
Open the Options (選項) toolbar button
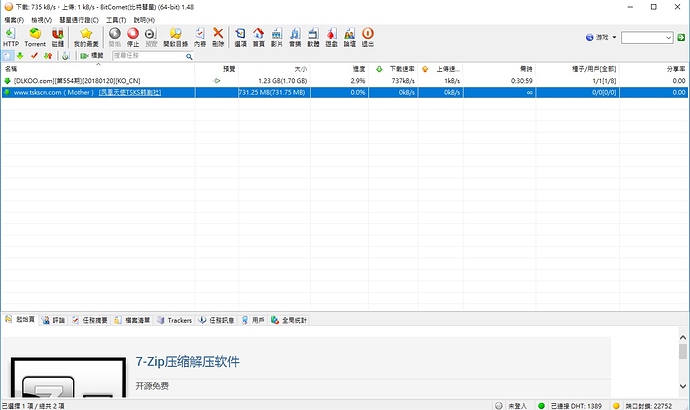240,37
